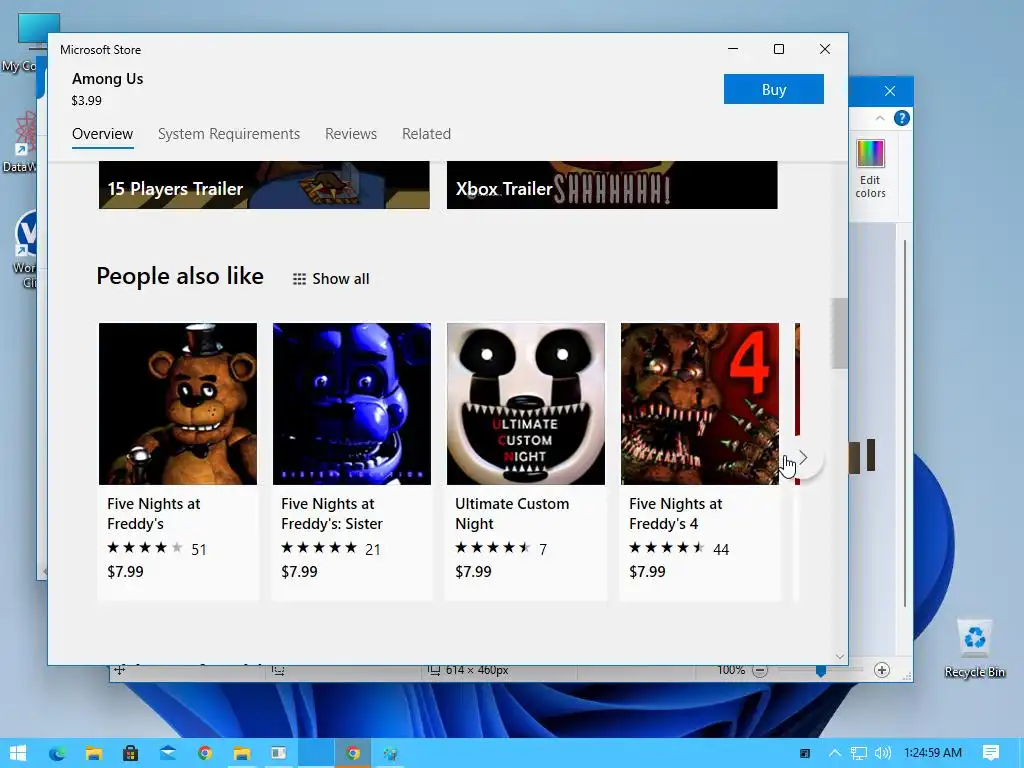Open the first File Explorer taskbar icon

click(x=94, y=753)
